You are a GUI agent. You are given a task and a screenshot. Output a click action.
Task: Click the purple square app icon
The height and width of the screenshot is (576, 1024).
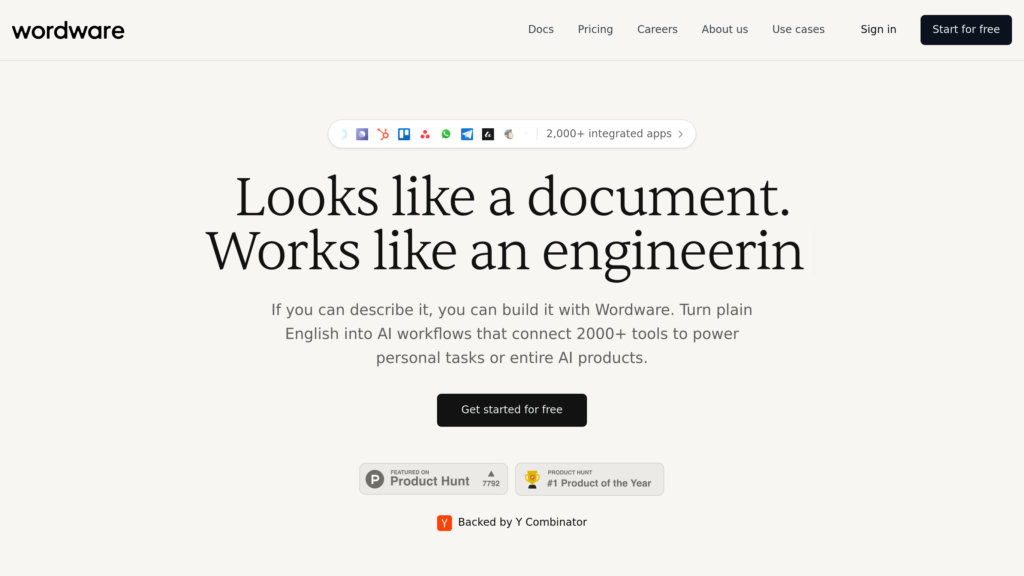pyautogui.click(x=362, y=134)
